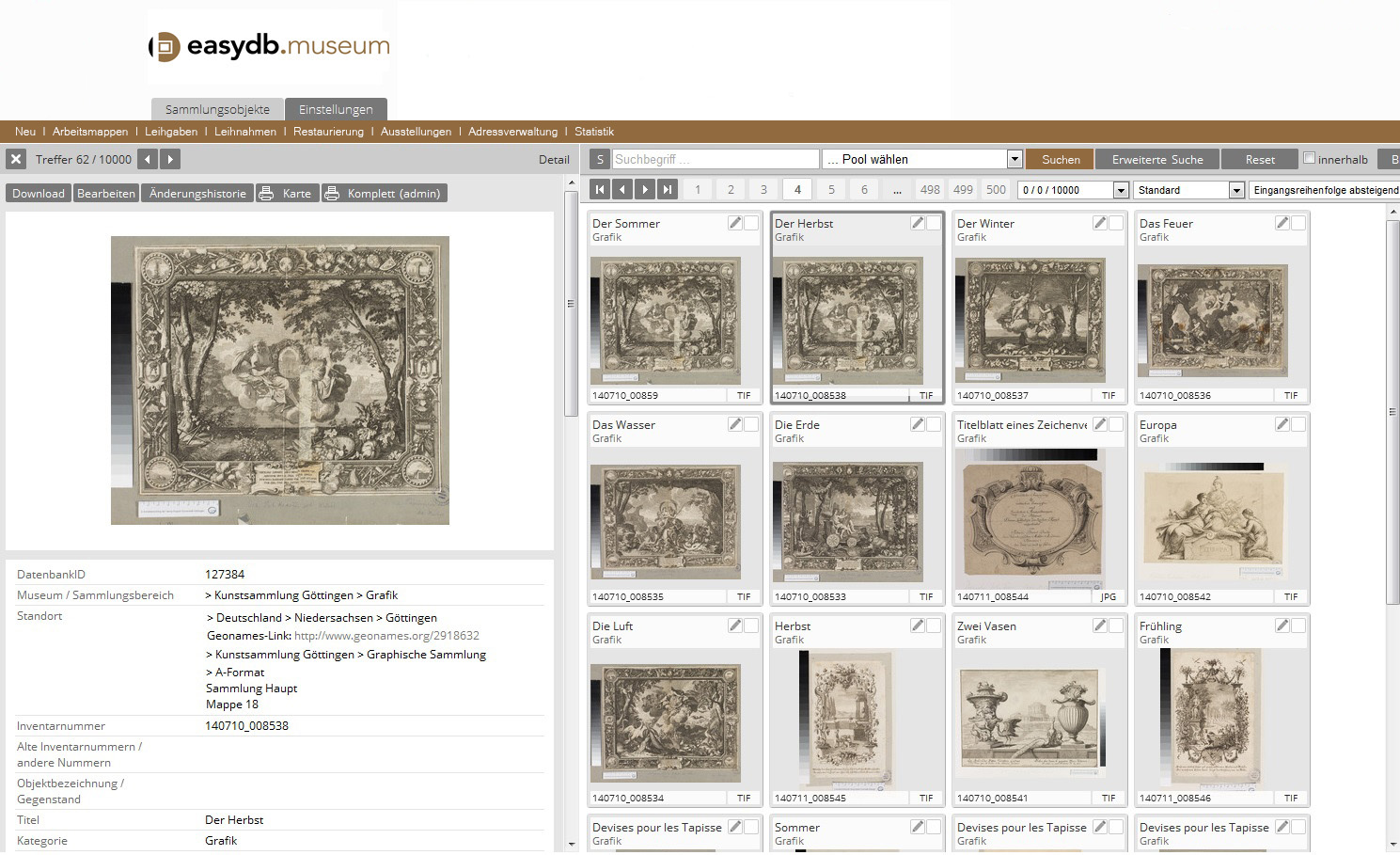
Task: Select Der Sommer card checkbox
Action: (x=751, y=223)
